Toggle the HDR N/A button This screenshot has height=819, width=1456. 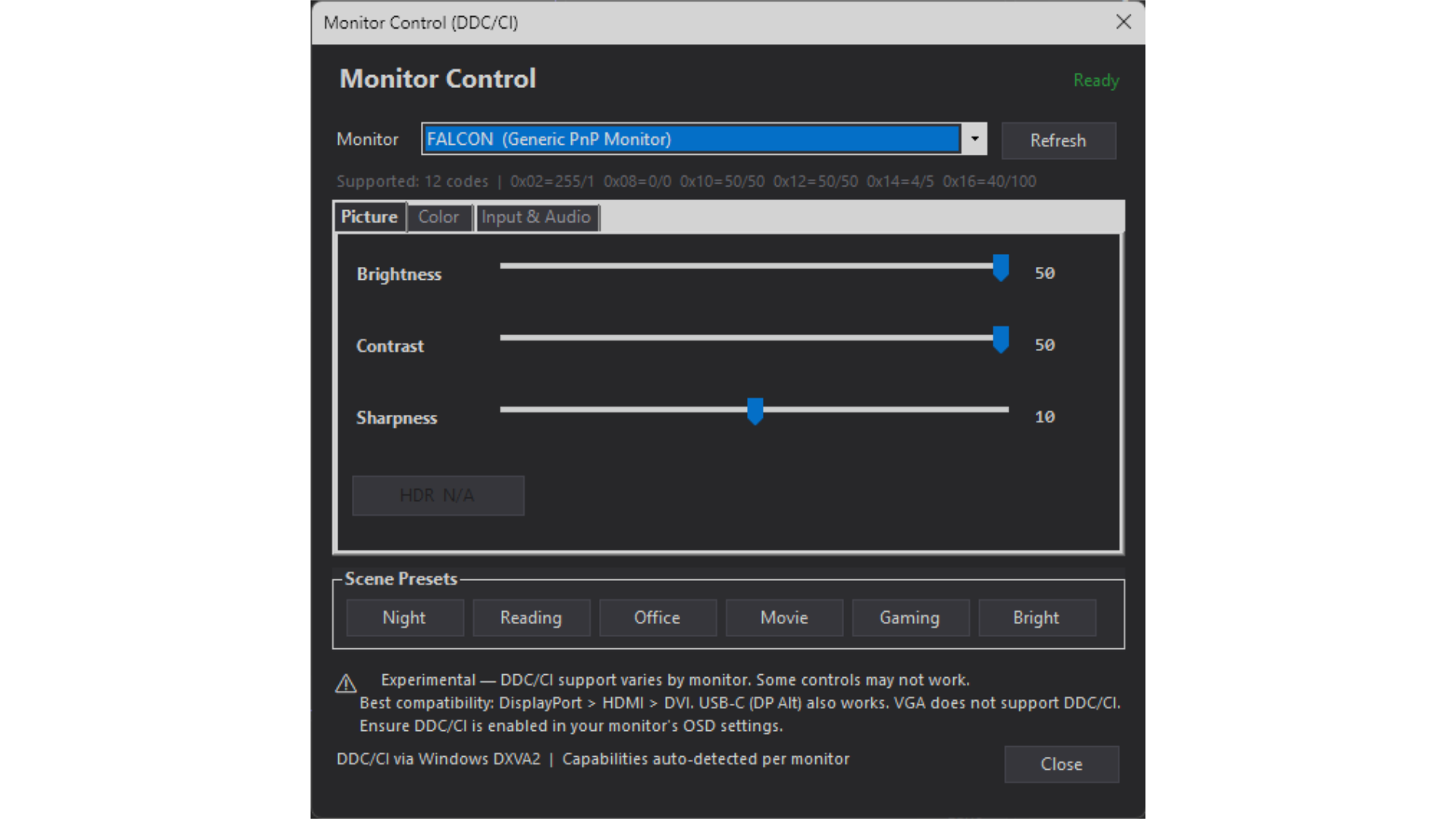pos(438,495)
